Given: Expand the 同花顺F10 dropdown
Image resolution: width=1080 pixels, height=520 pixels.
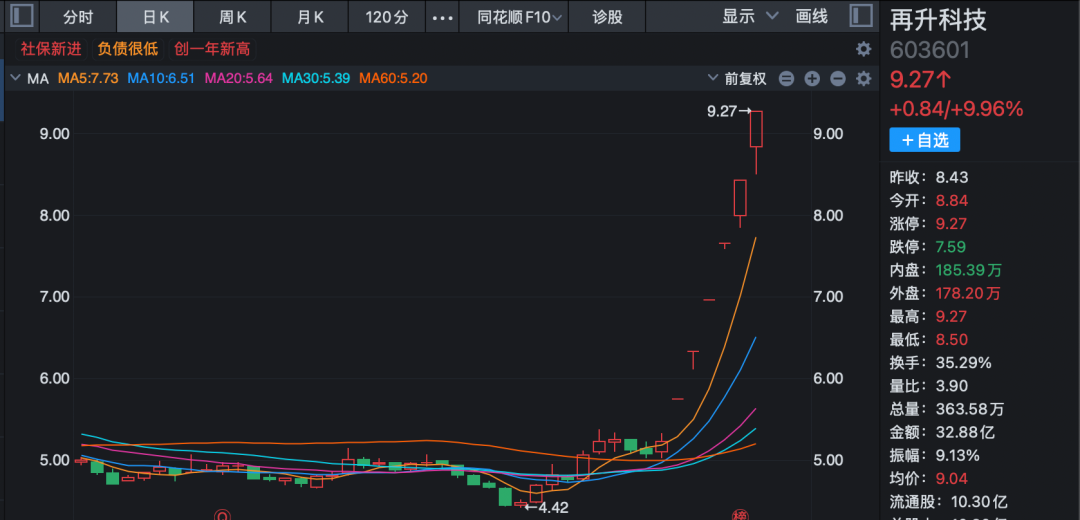Looking at the screenshot, I should pyautogui.click(x=520, y=17).
